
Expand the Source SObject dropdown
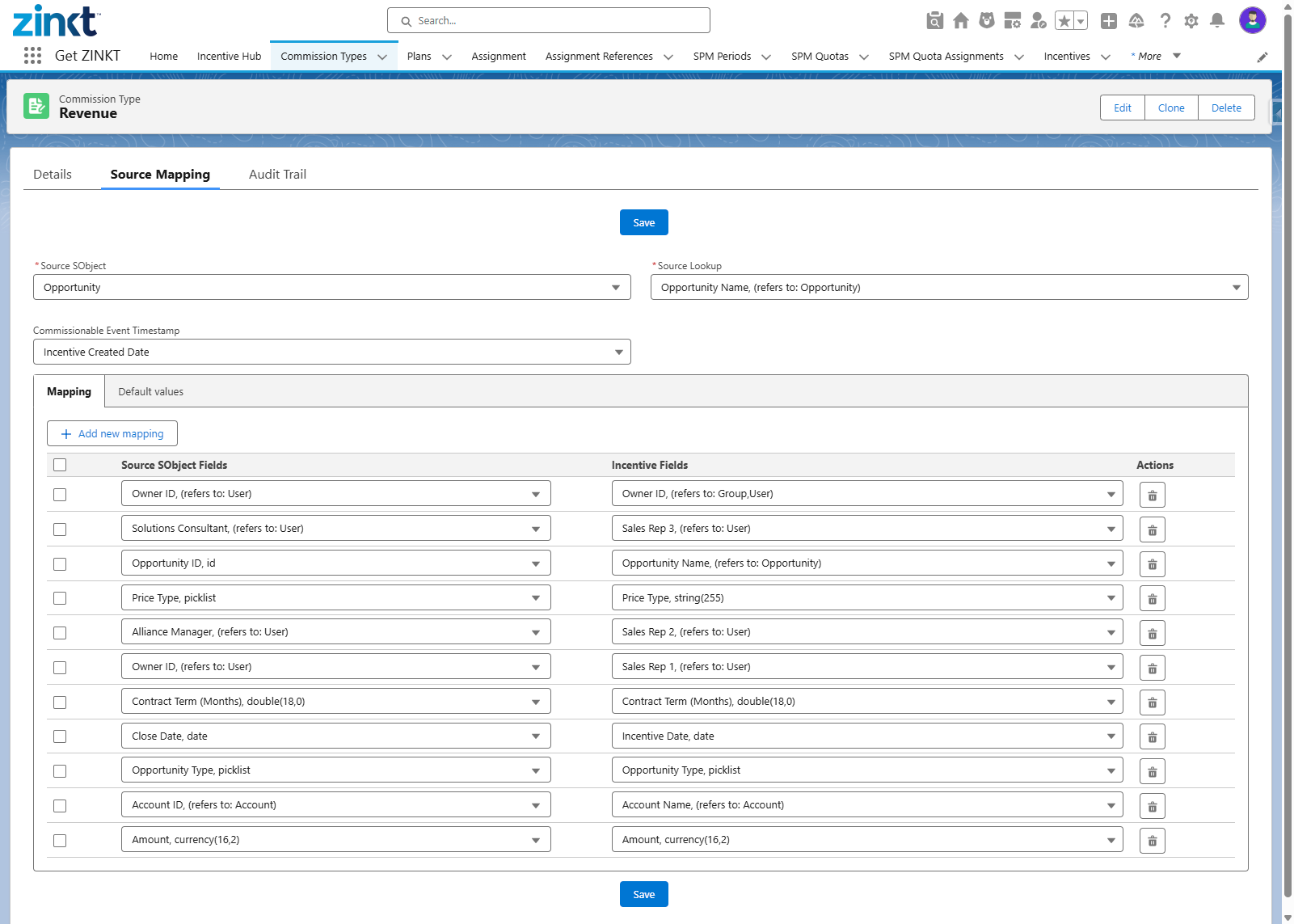pyautogui.click(x=331, y=288)
